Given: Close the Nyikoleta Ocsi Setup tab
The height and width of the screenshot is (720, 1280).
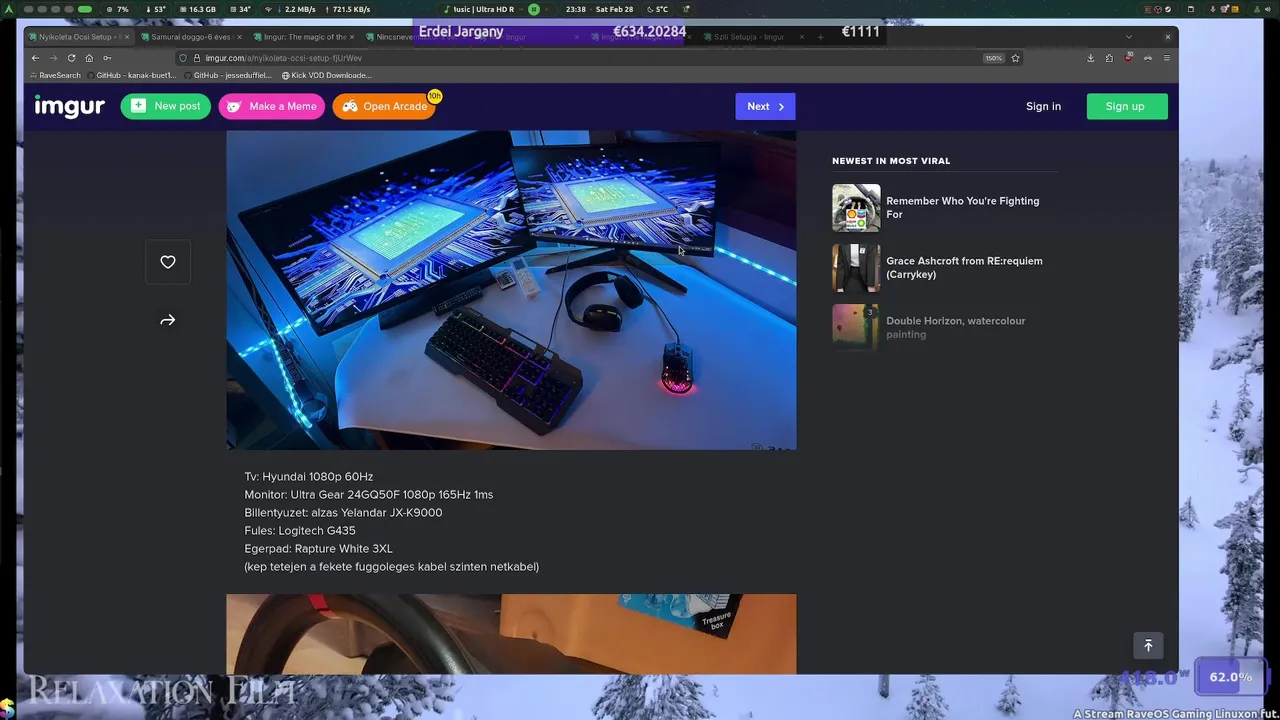Looking at the screenshot, I should [127, 37].
